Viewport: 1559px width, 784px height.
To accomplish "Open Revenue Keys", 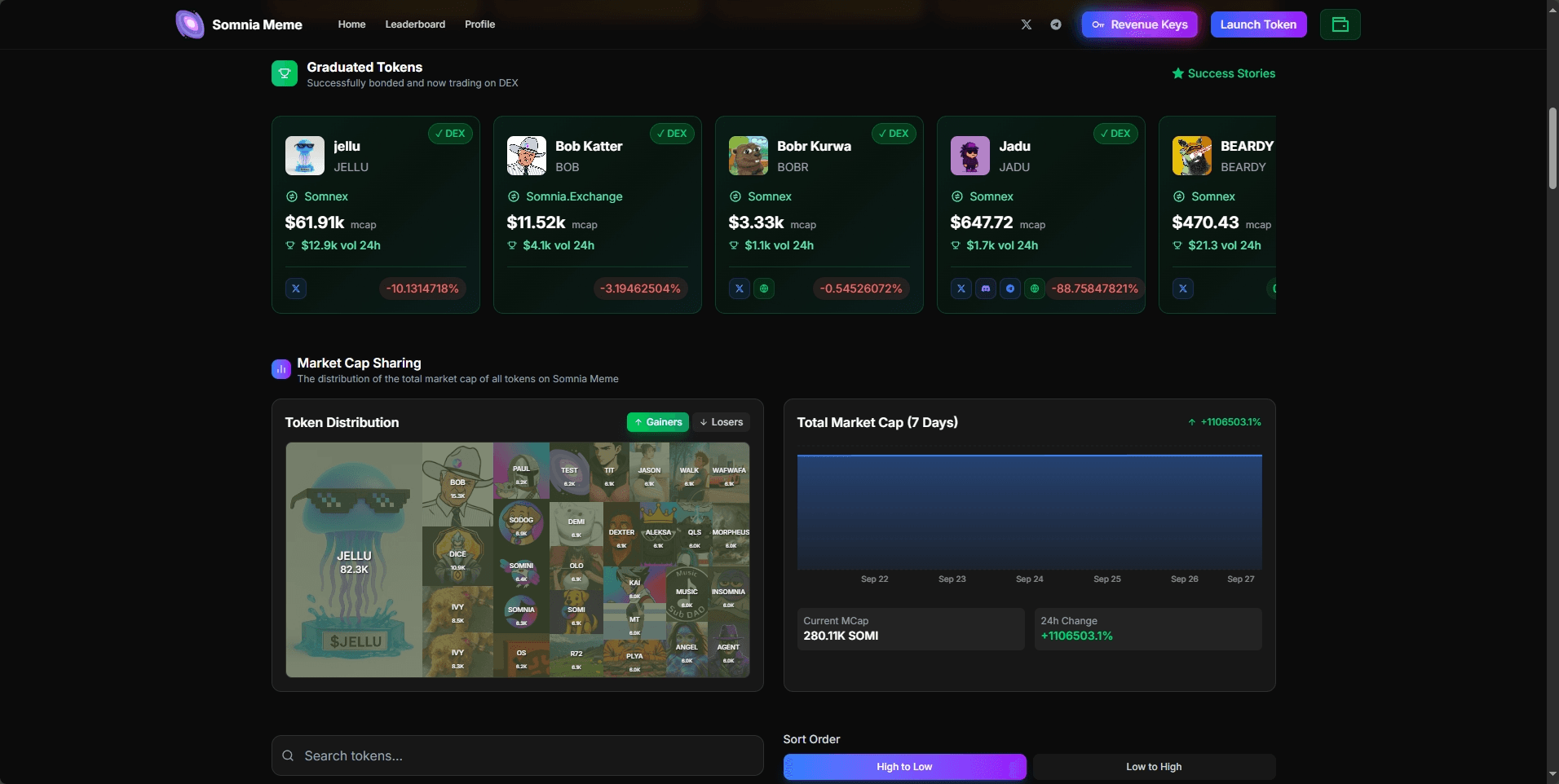I will 1139,24.
